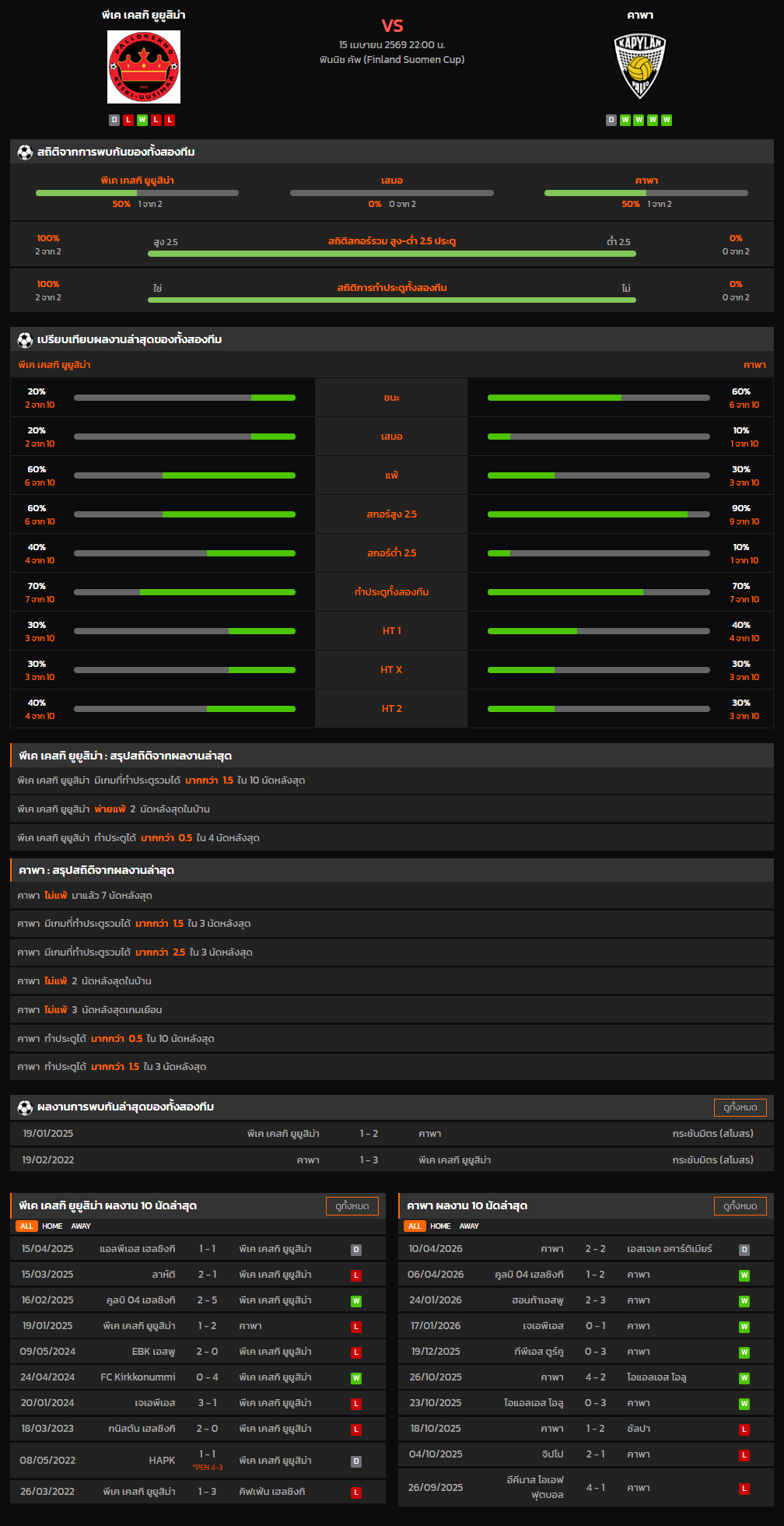Screen dimensions: 784x1526
Task: Select AWAY filter in Käpylä results panel
Action: click(469, 1226)
